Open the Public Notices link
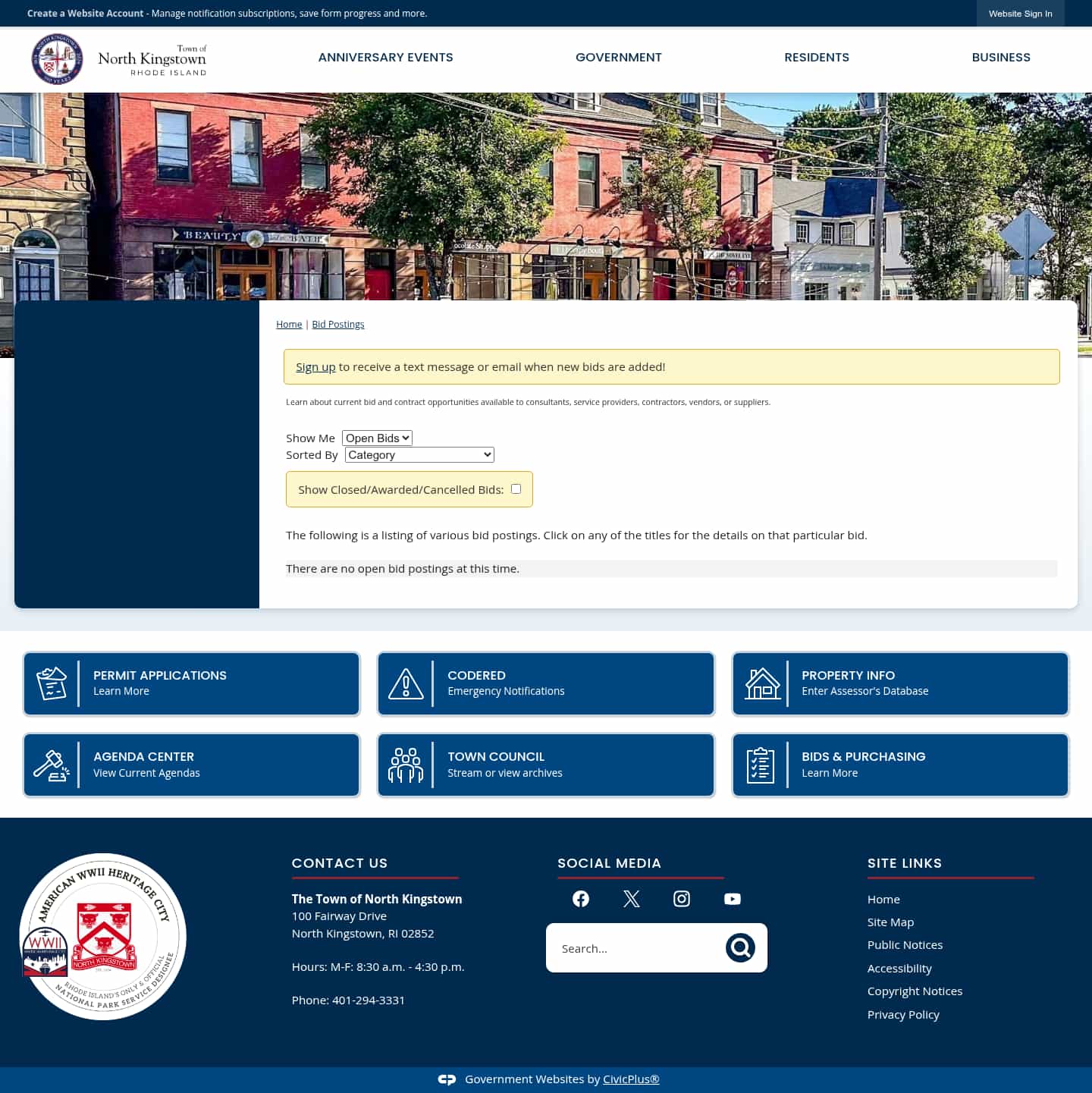This screenshot has width=1092, height=1093. point(905,945)
